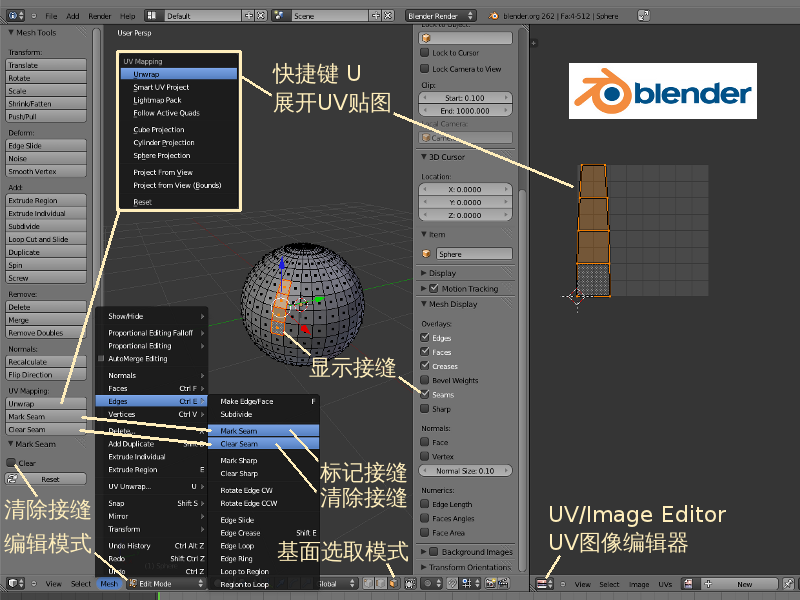This screenshot has width=800, height=600.
Task: Click the Loop Cut and Slide button
Action: [46, 239]
